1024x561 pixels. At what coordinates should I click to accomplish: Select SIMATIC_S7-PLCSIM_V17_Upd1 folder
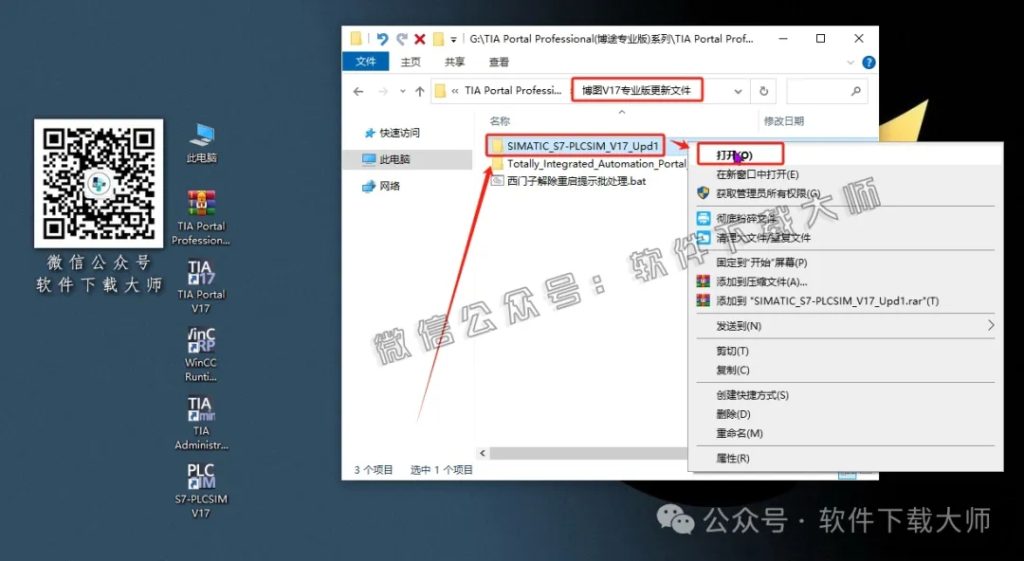[x=583, y=146]
